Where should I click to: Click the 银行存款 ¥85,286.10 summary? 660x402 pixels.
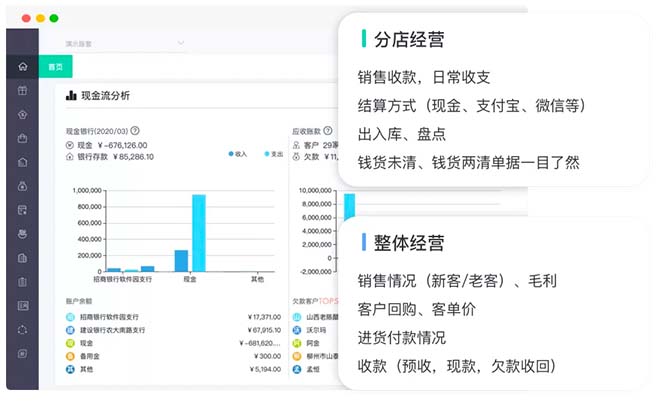pyautogui.click(x=110, y=157)
